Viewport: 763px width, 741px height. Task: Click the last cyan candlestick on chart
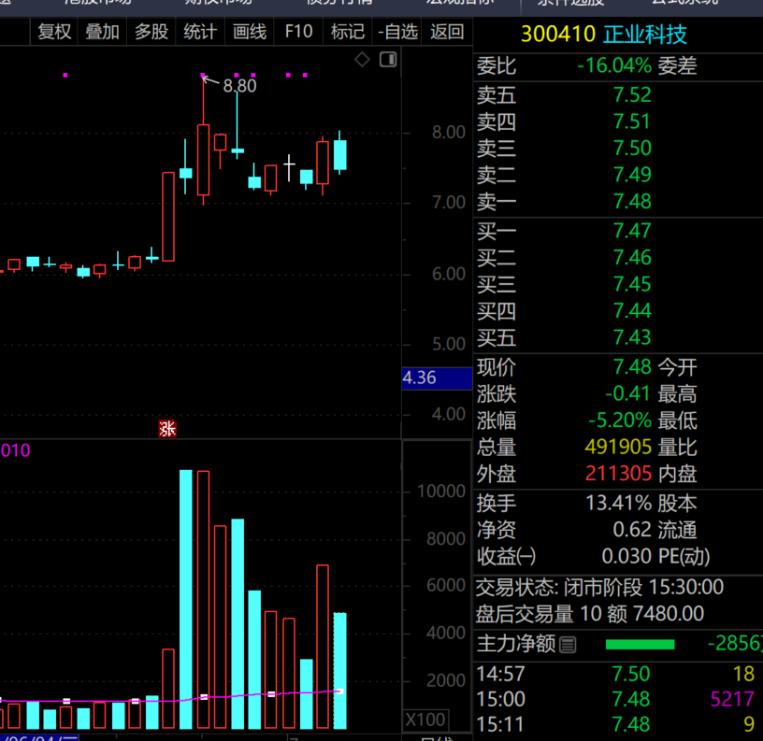coord(340,155)
